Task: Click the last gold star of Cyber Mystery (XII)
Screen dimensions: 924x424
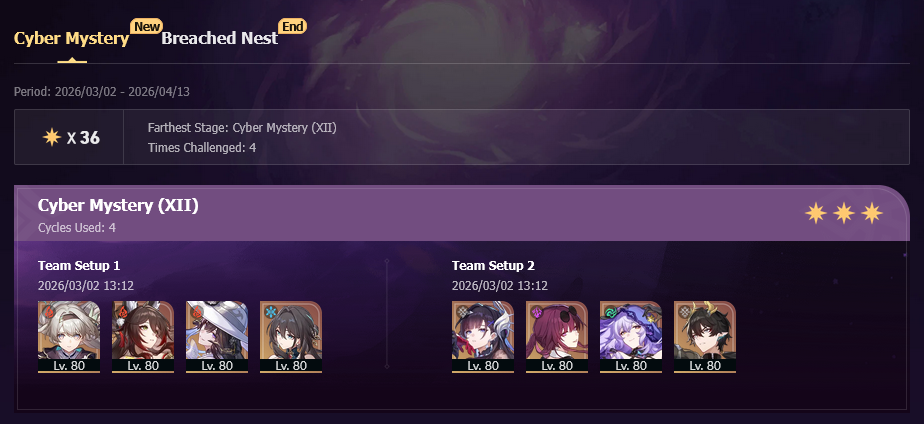Action: coord(872,213)
